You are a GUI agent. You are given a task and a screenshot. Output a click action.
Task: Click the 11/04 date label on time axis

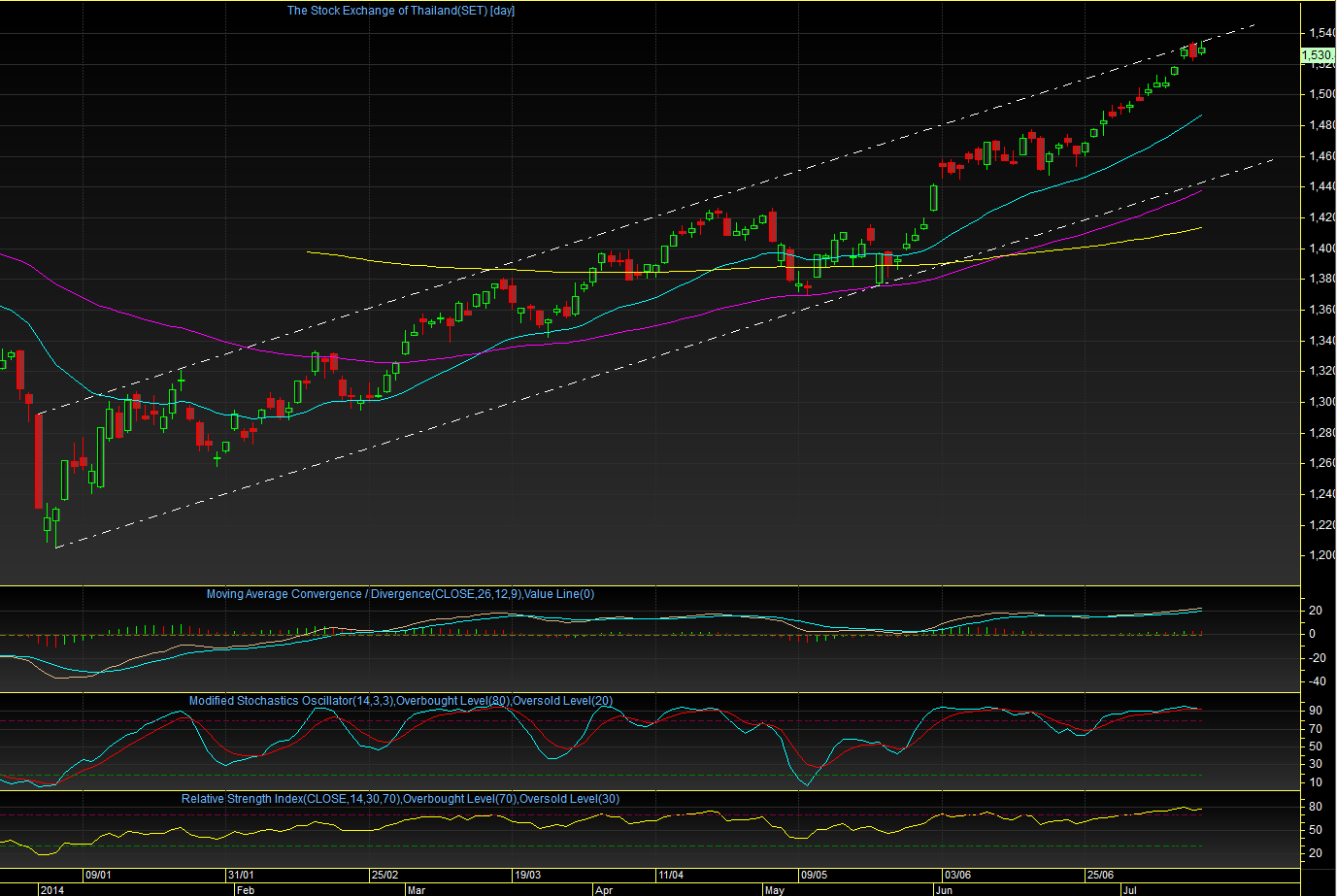coord(670,875)
